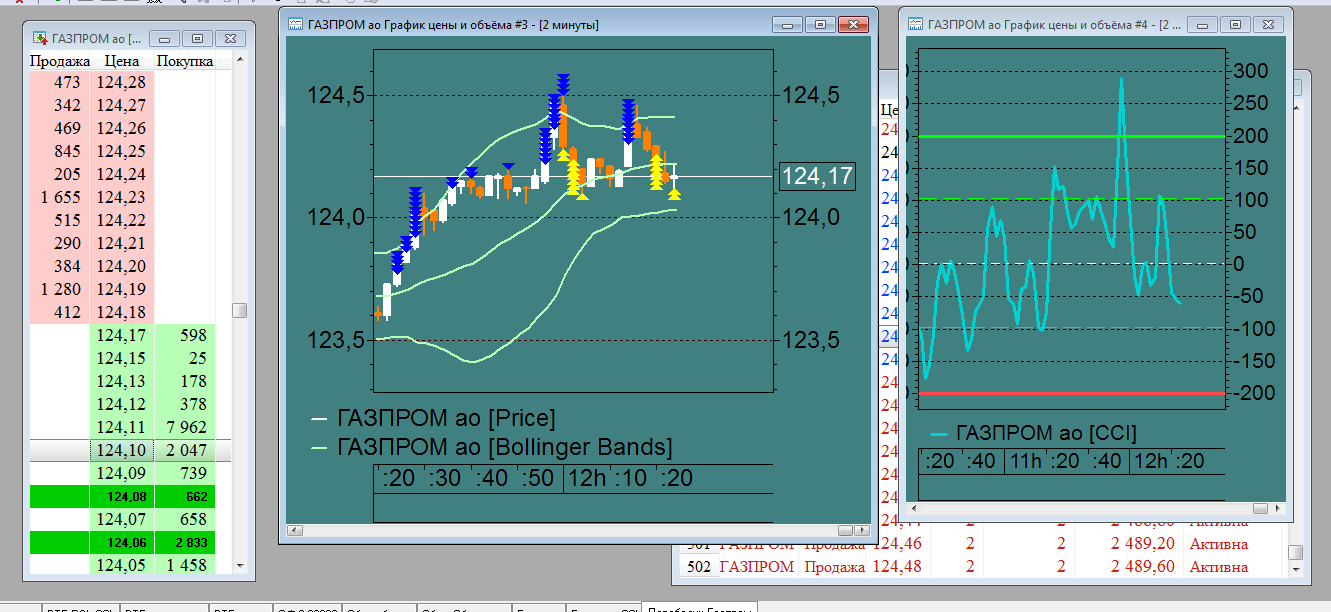Screen dimensions: 1331x612
Task: Click the red -200 level line on CCI chart
Action: click(1070, 393)
